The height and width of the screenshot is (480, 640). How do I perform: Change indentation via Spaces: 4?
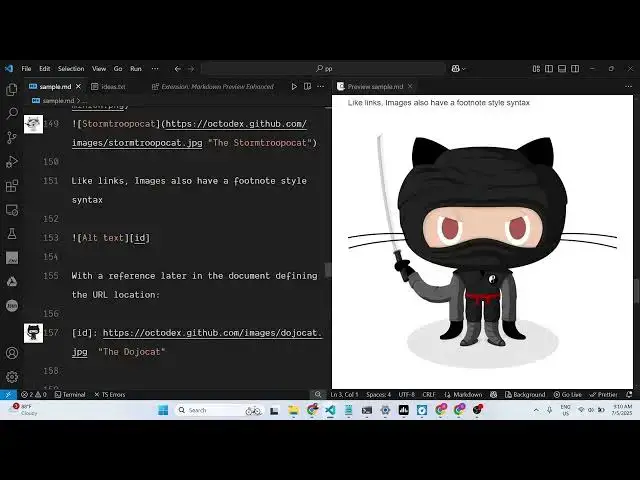coord(378,395)
